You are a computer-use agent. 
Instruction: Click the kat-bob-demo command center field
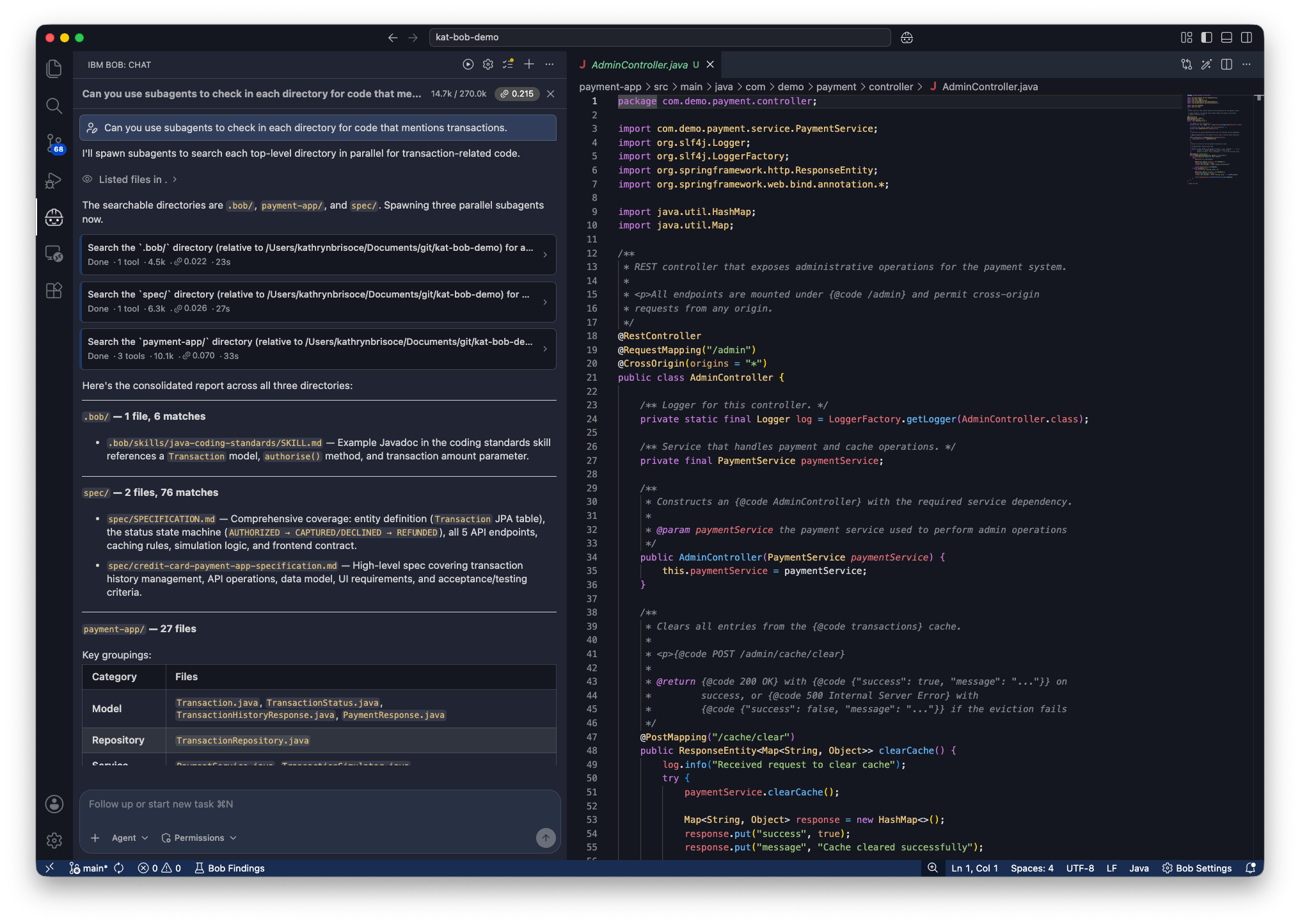point(660,38)
